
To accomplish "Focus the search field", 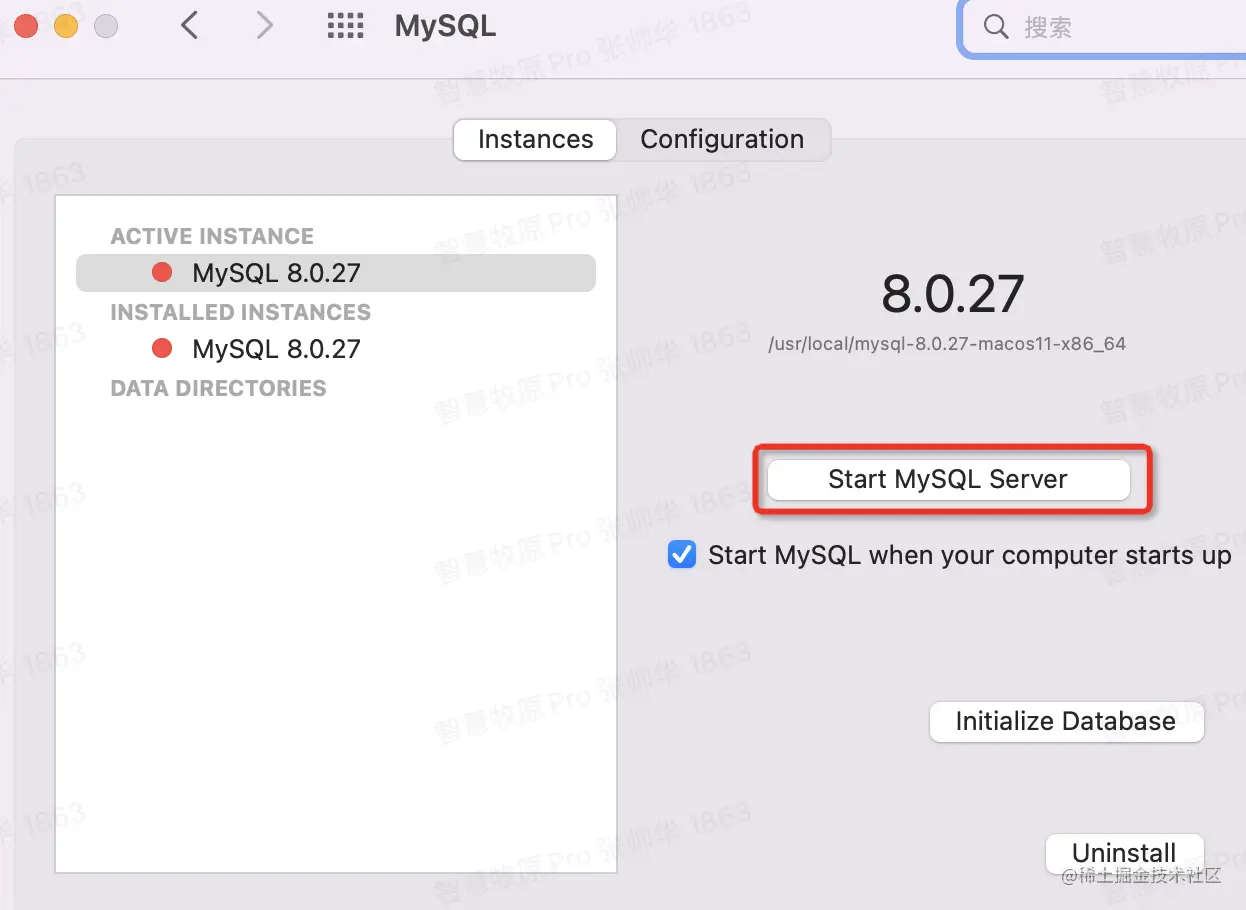I will (1104, 28).
